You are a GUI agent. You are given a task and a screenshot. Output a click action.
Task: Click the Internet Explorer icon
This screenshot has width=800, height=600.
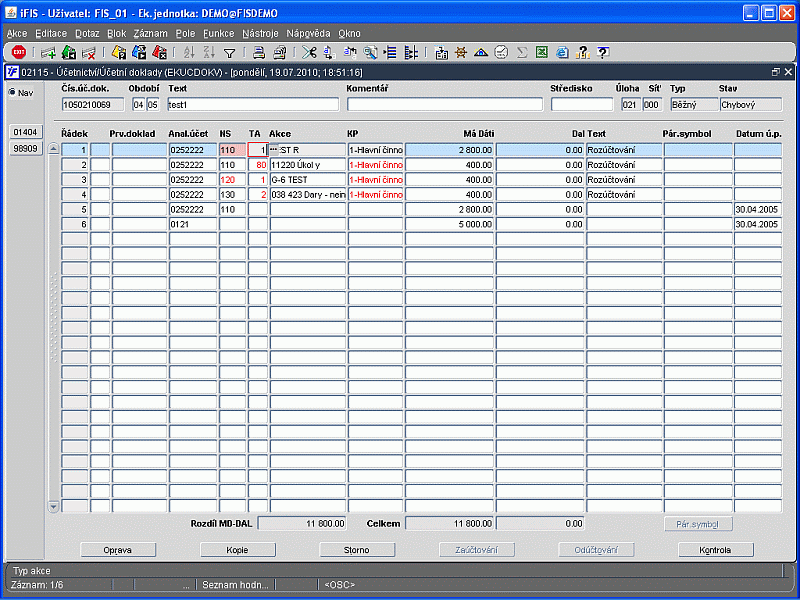pos(562,52)
